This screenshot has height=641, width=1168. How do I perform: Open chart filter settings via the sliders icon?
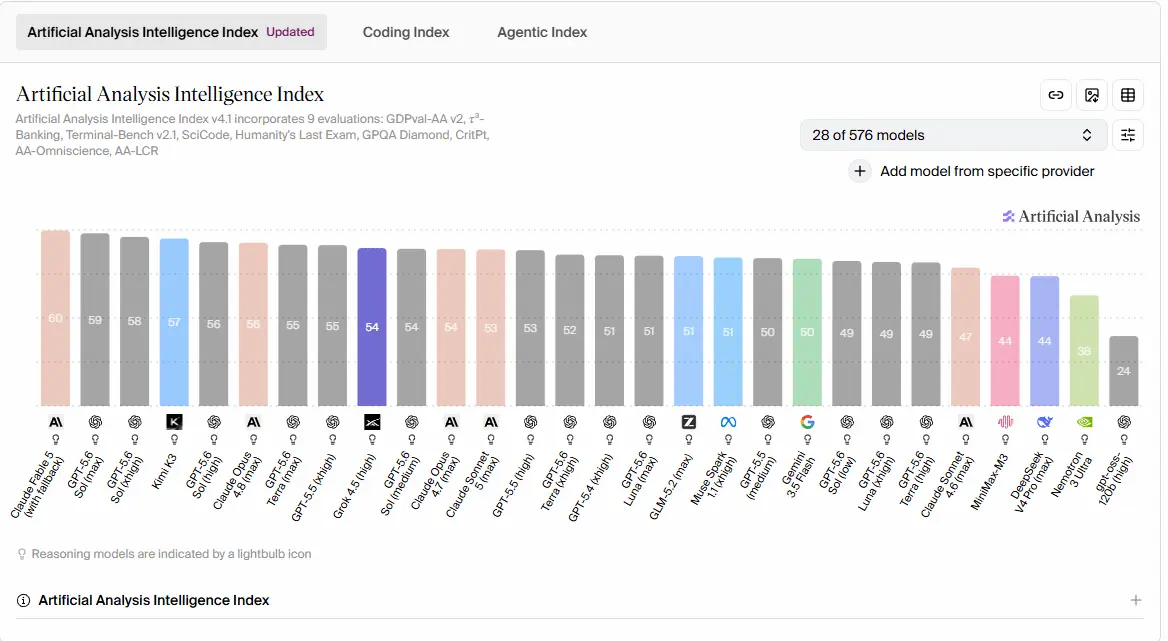pyautogui.click(x=1128, y=135)
